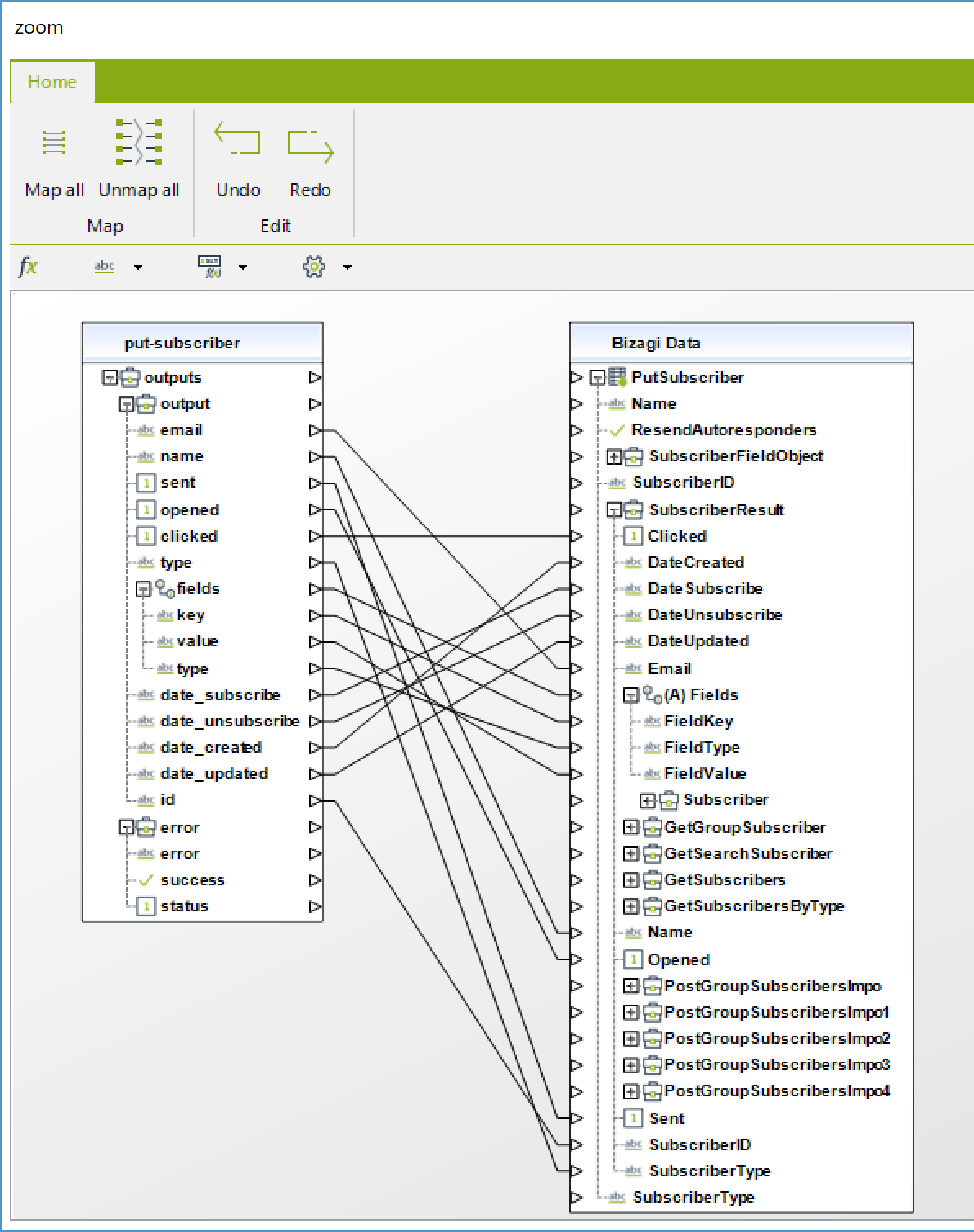974x1232 pixels.
Task: Select DateSubscribe in Bizagi Data
Action: click(x=705, y=589)
